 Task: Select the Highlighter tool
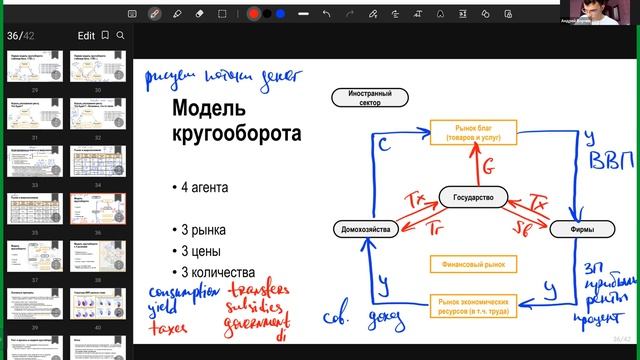(177, 14)
